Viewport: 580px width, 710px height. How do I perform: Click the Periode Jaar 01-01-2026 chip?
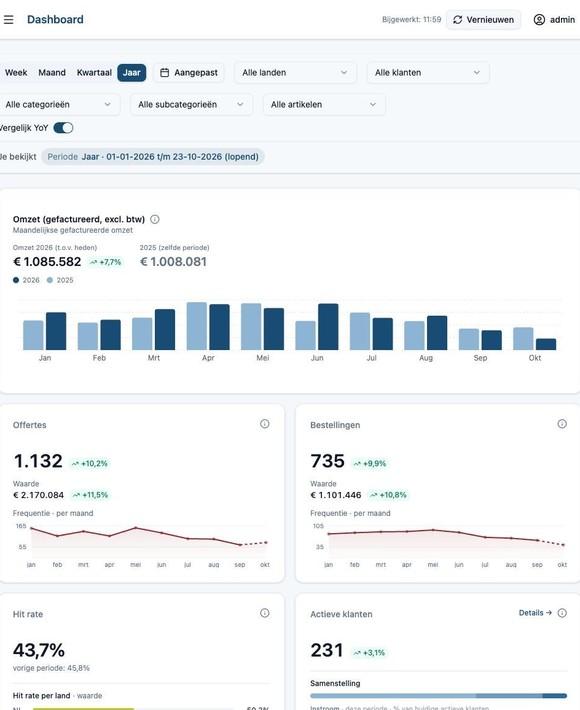click(x=153, y=157)
